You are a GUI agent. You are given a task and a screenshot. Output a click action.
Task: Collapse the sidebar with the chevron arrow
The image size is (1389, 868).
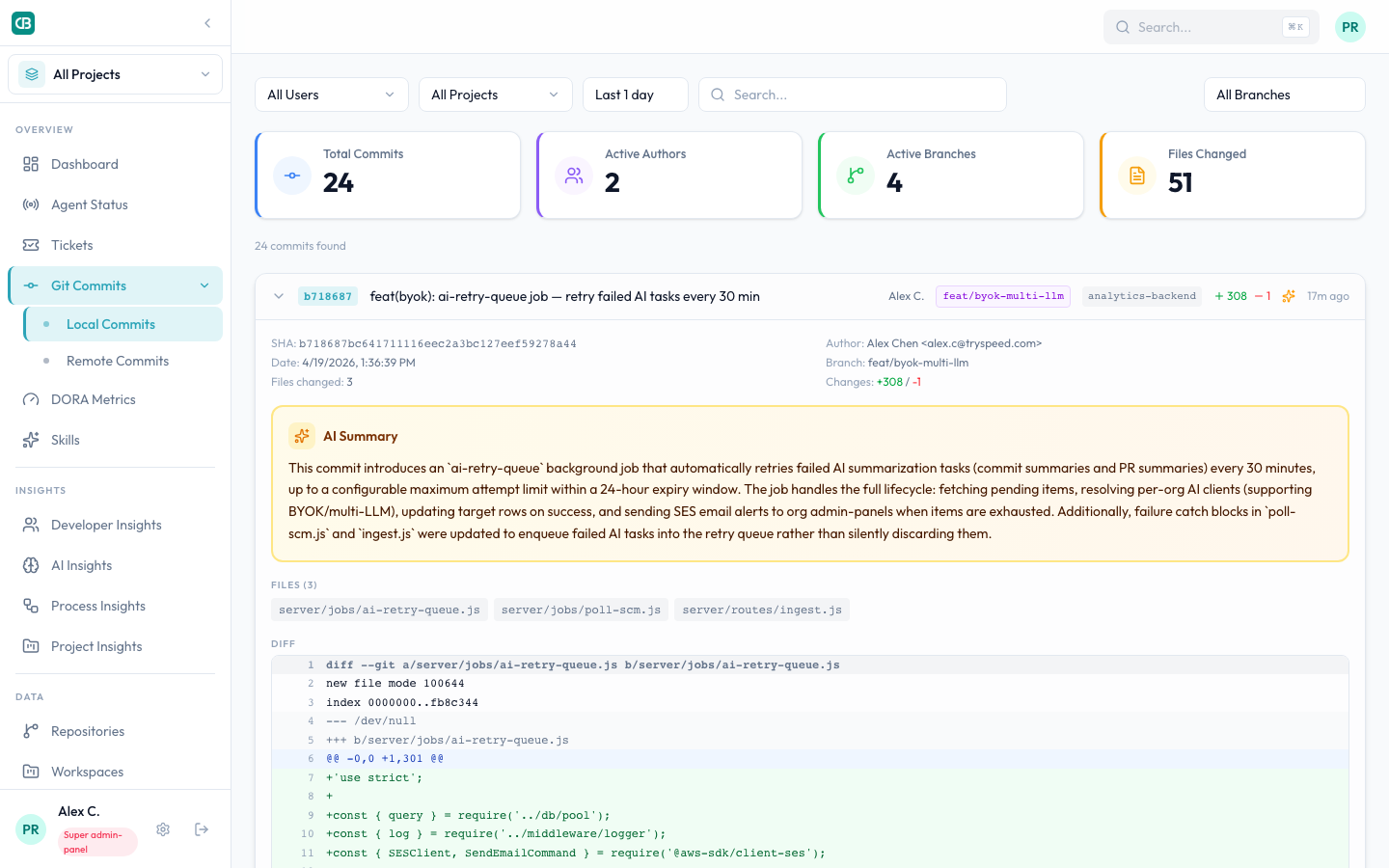pyautogui.click(x=207, y=23)
